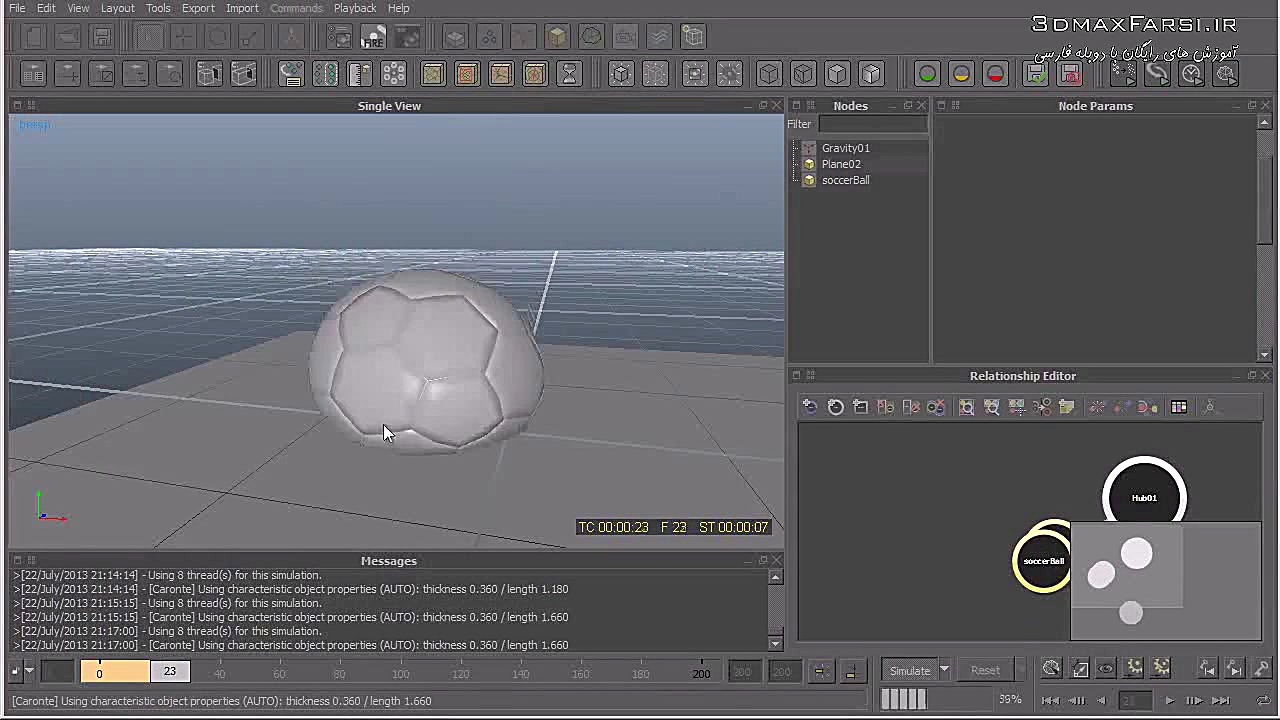Click the FIRE render toolbar icon

coord(373,38)
